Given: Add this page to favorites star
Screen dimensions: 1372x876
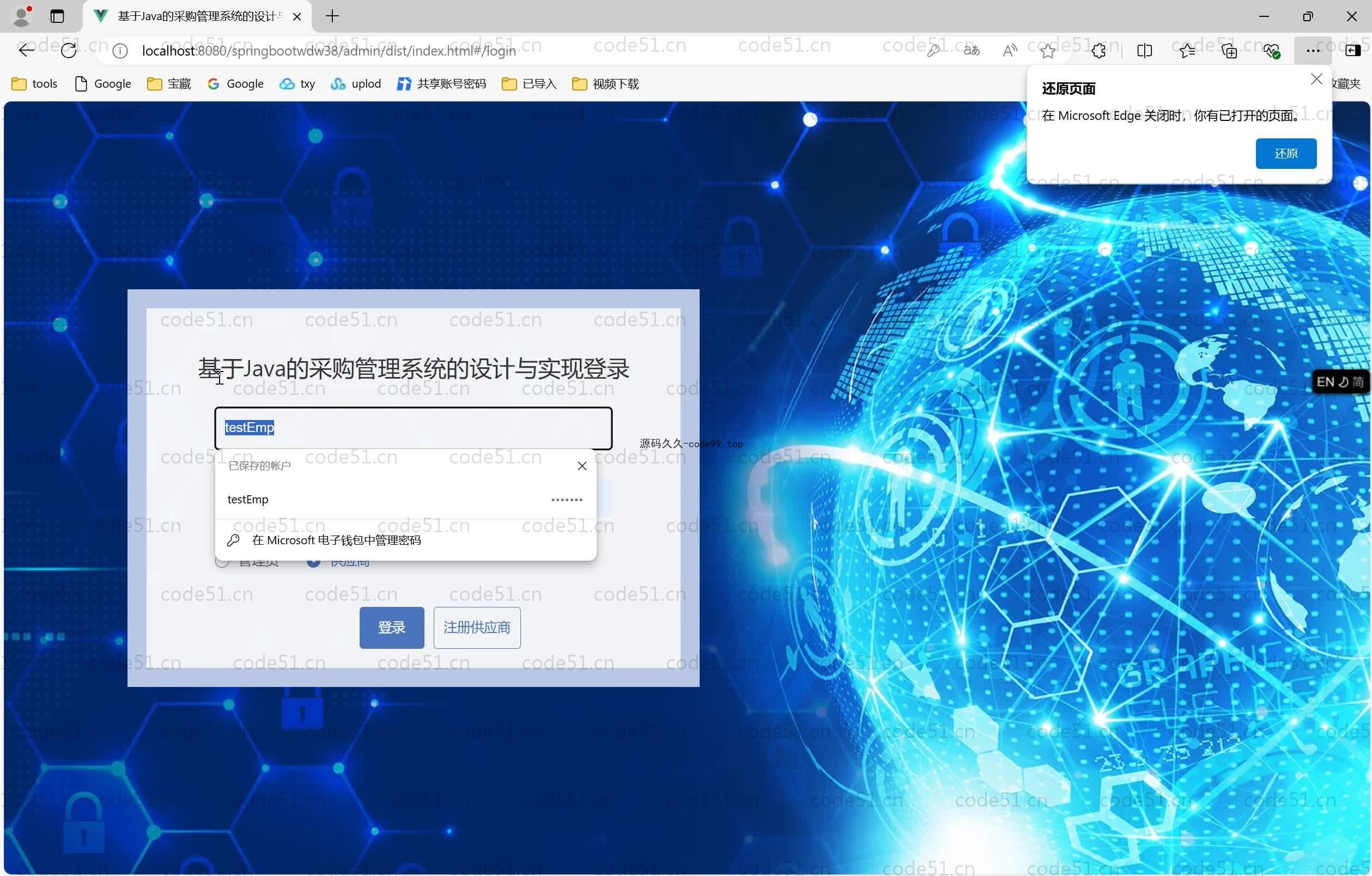Looking at the screenshot, I should tap(1047, 51).
